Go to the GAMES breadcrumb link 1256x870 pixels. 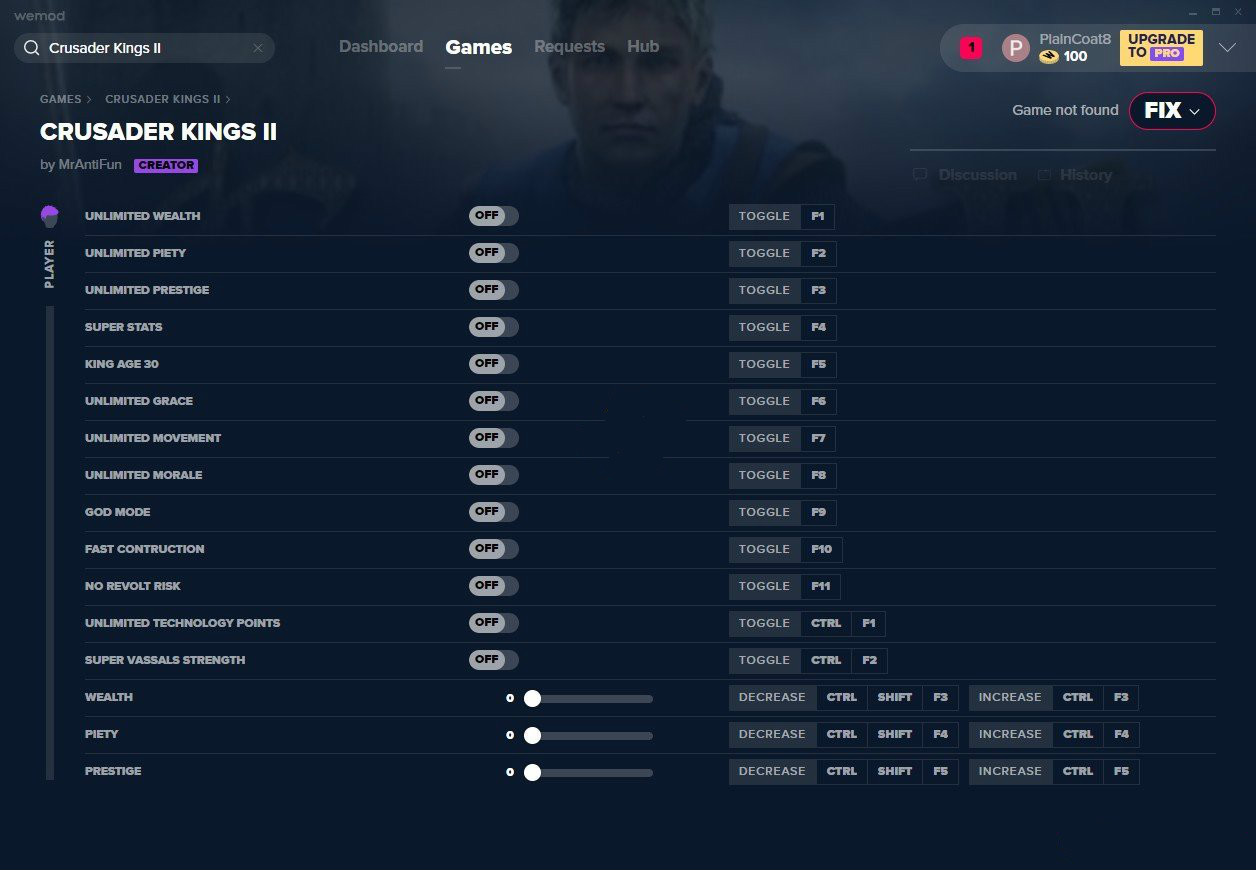(60, 100)
